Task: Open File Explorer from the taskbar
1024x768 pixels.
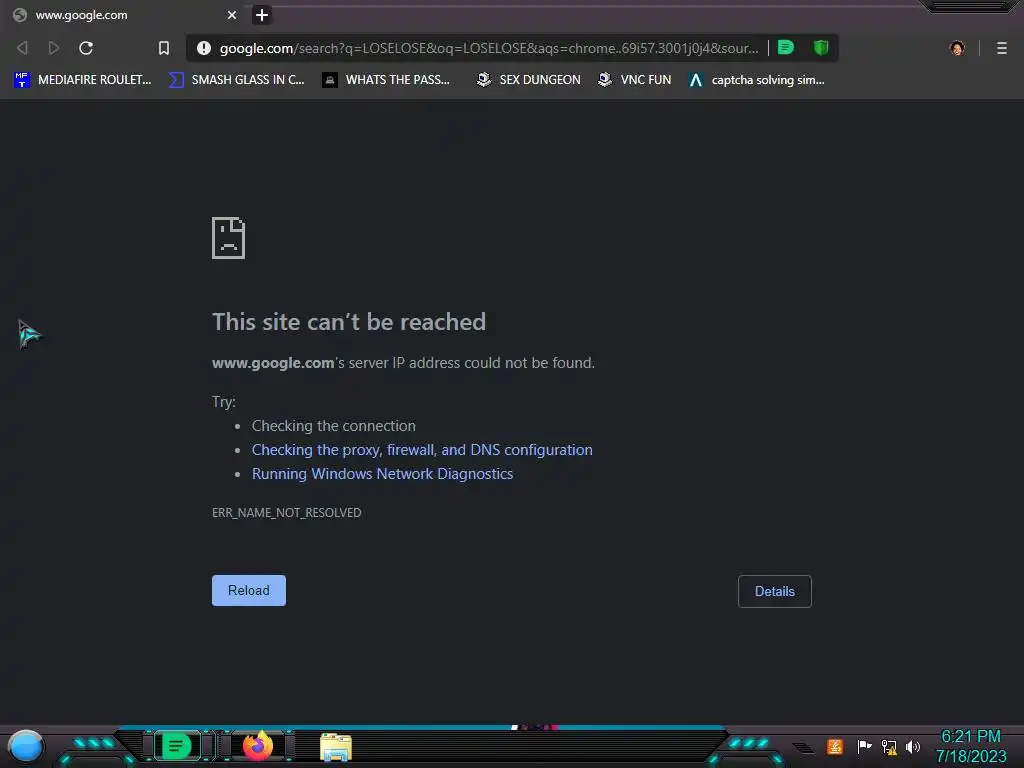Action: pos(336,747)
